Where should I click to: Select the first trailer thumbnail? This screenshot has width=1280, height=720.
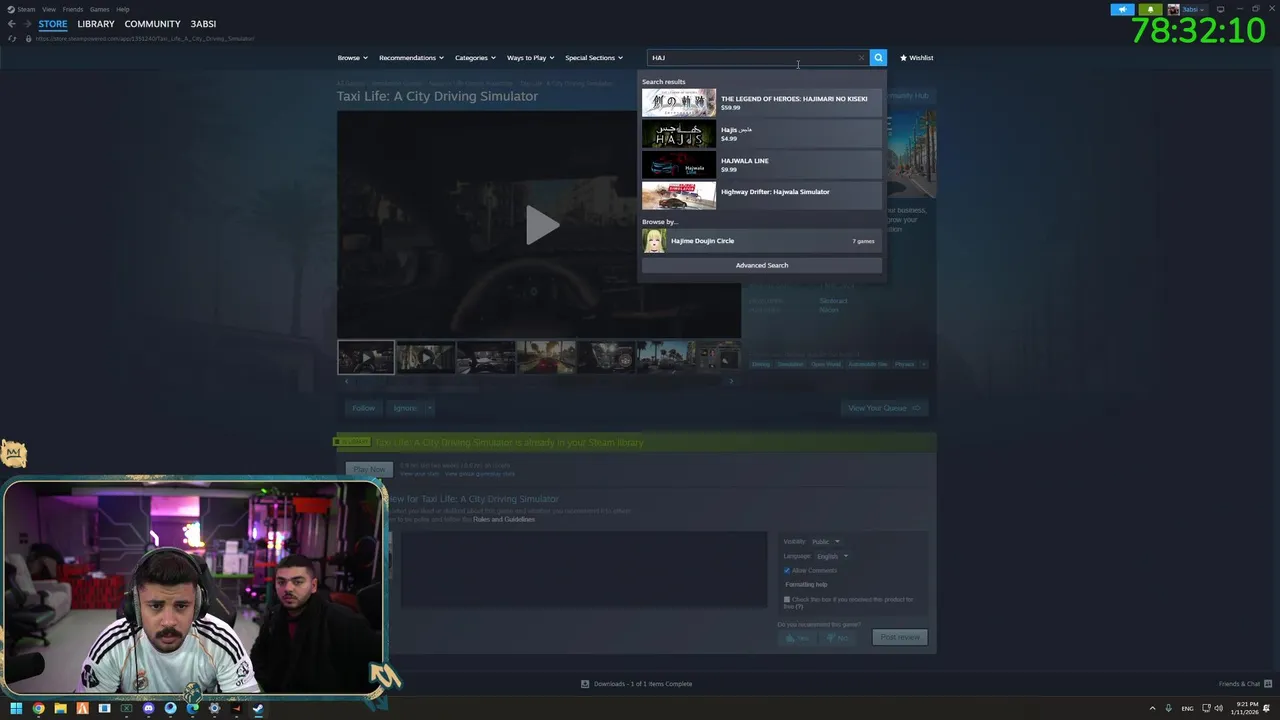tap(365, 357)
